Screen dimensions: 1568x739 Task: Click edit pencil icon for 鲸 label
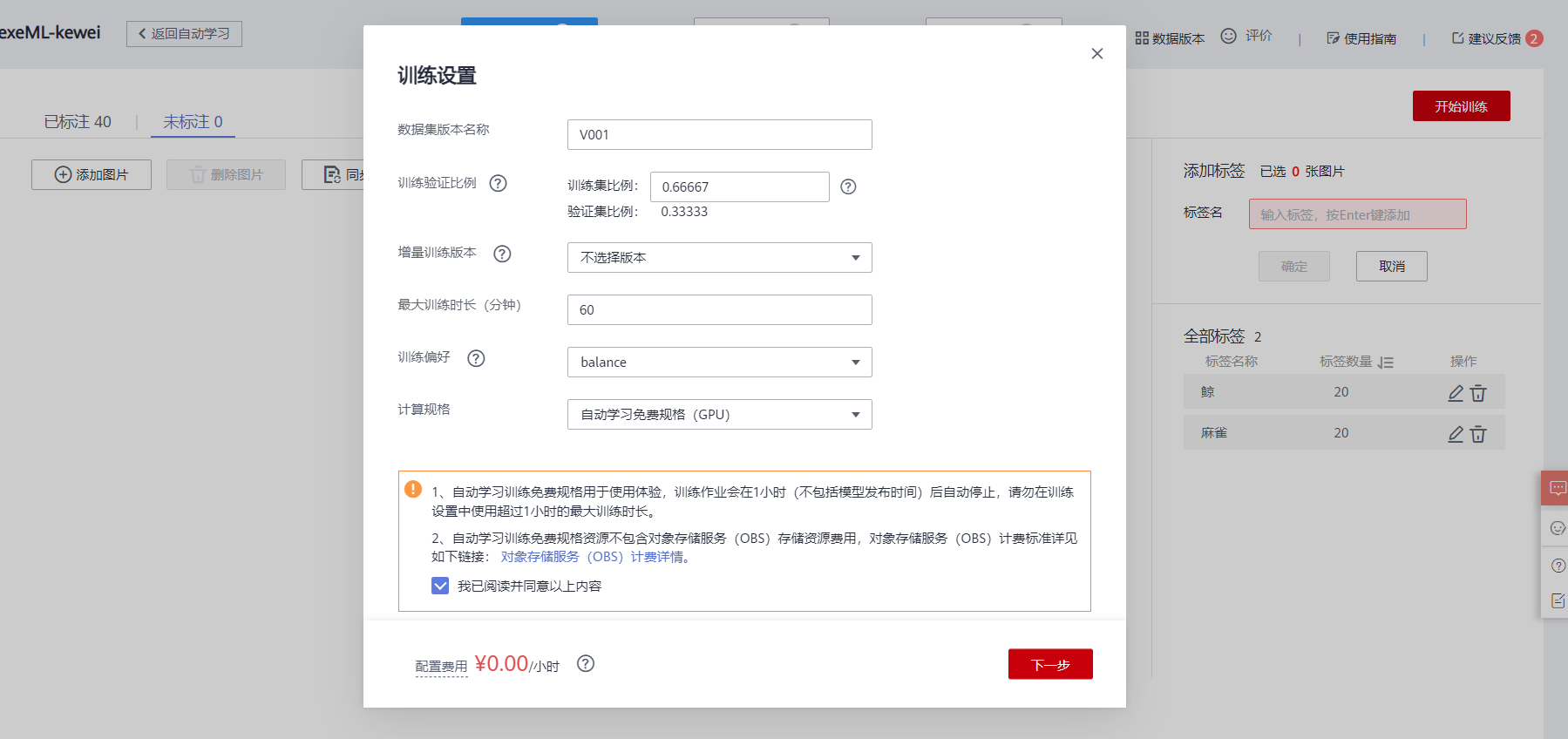pyautogui.click(x=1456, y=393)
